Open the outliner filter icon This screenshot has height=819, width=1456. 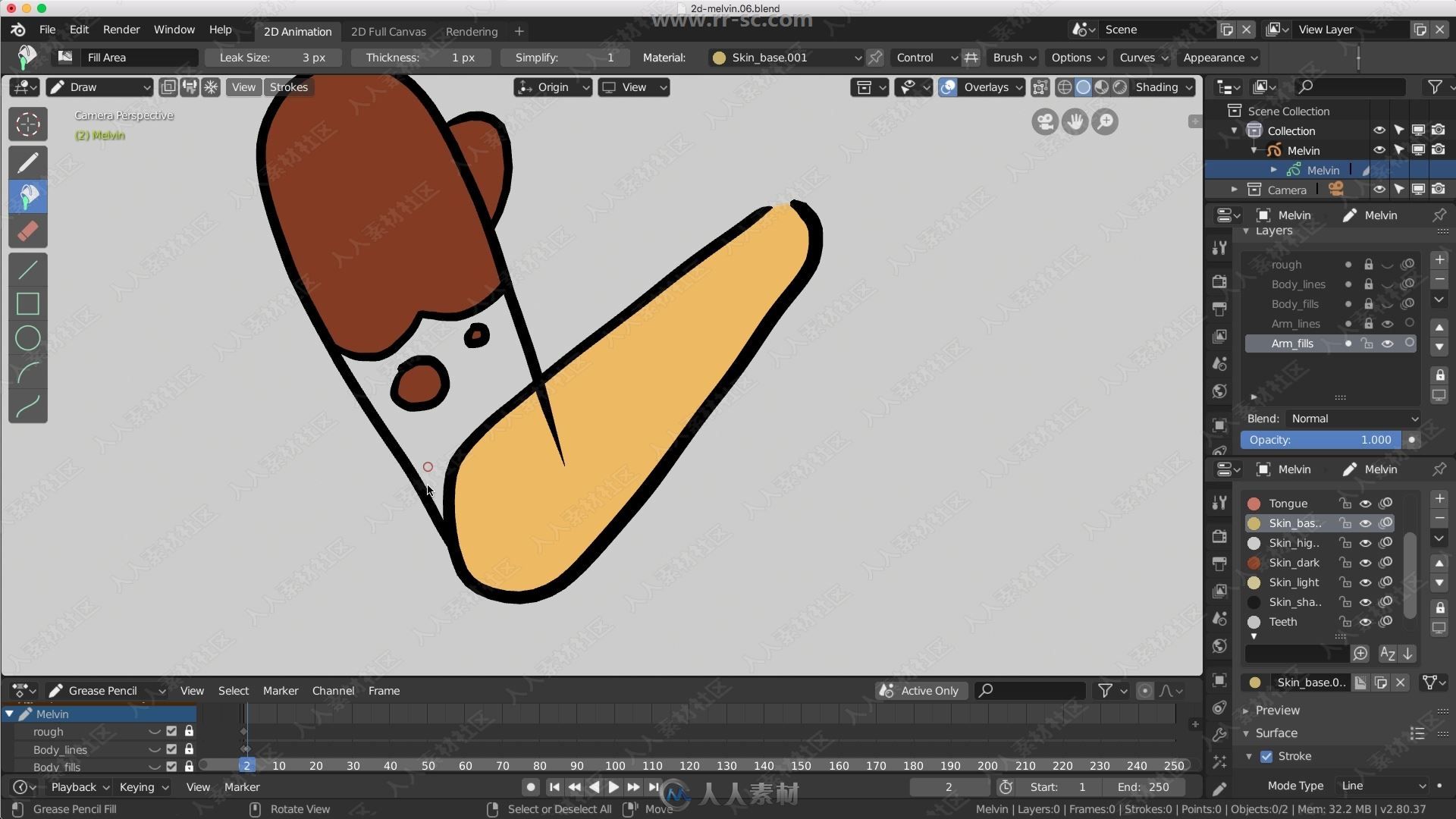1435,87
